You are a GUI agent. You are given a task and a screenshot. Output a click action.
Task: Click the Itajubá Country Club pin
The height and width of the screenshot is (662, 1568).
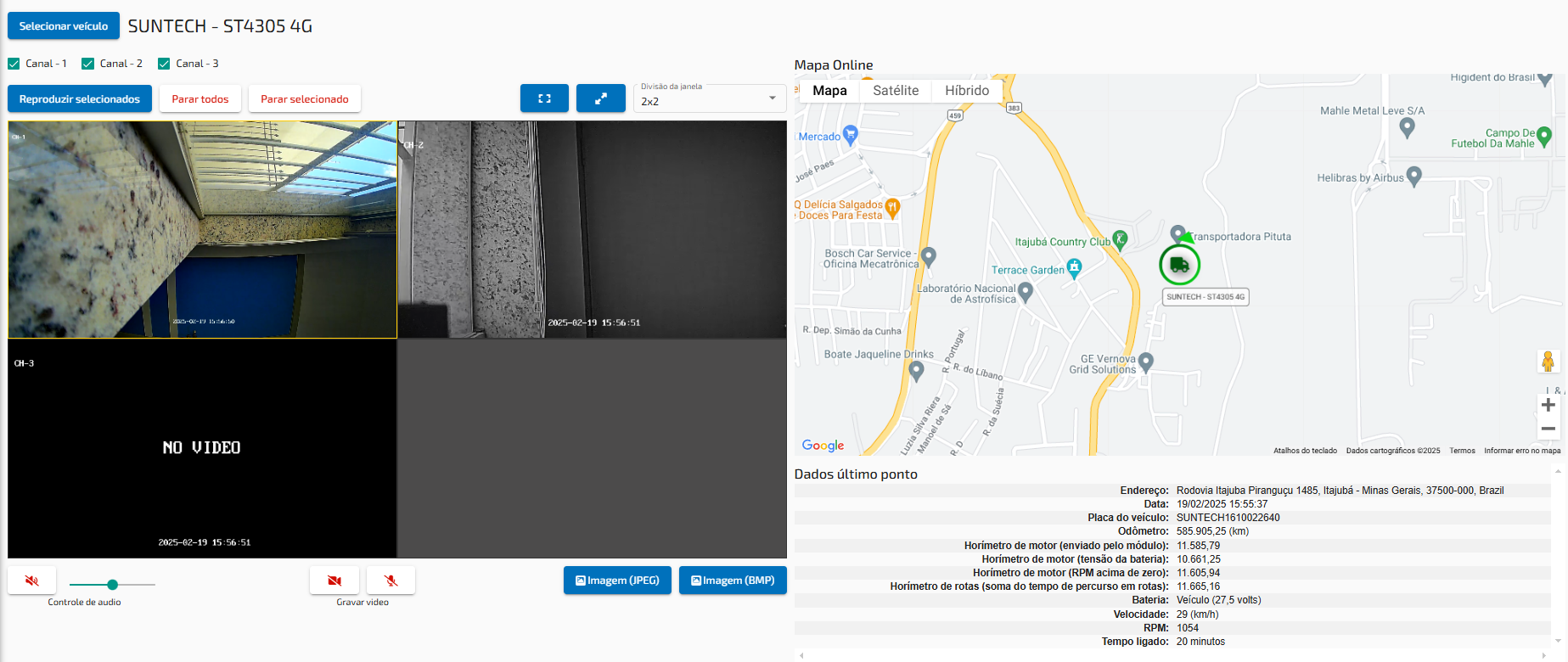(x=1121, y=239)
